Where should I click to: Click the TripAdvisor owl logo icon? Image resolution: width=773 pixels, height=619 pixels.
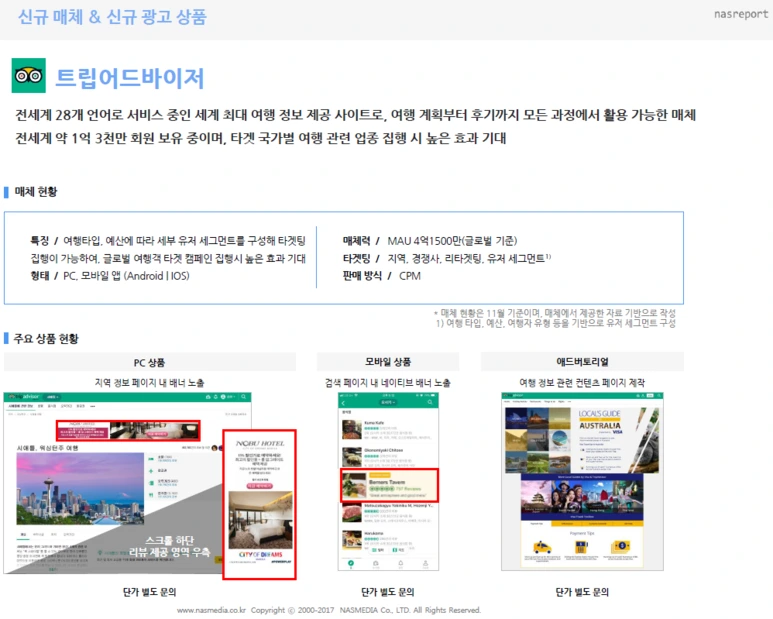[x=29, y=75]
